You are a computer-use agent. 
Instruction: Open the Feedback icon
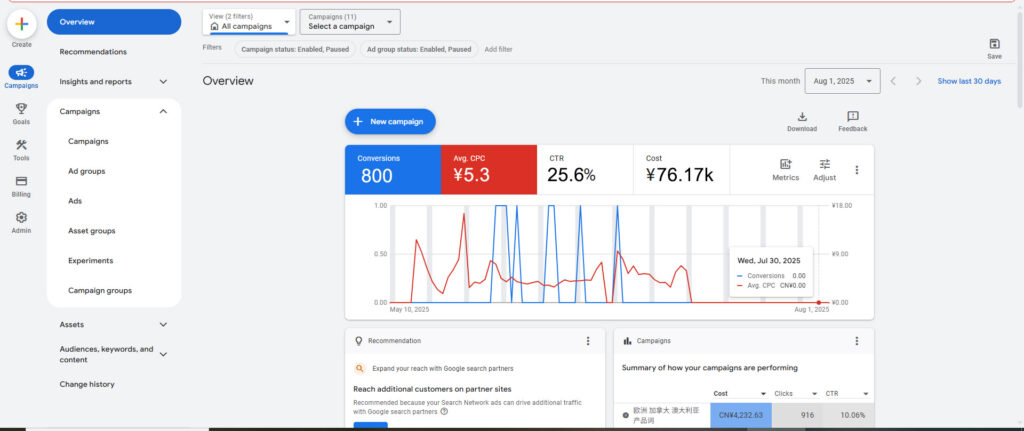[x=852, y=117]
